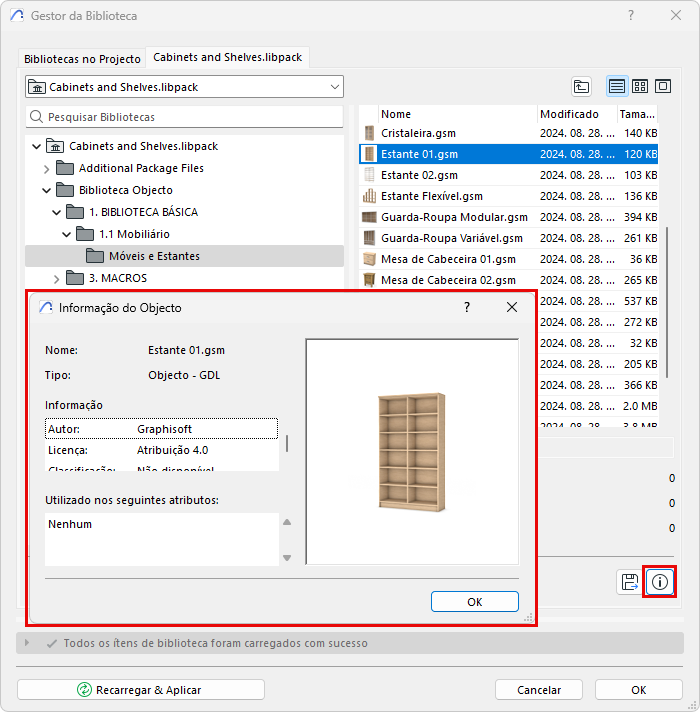
Task: Sort by the Tama... size column header
Action: (x=637, y=114)
